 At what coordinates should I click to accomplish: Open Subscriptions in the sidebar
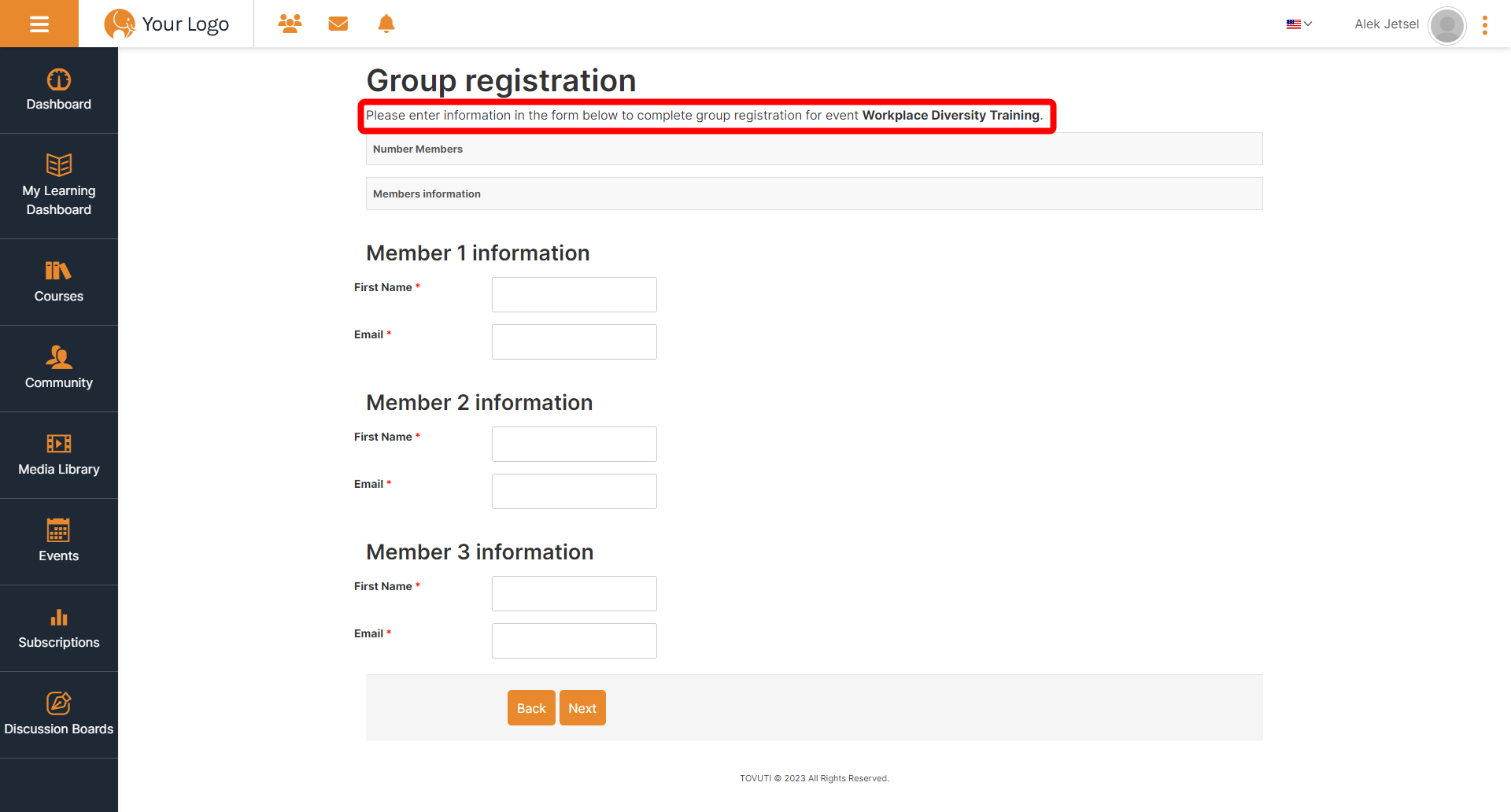pos(59,629)
